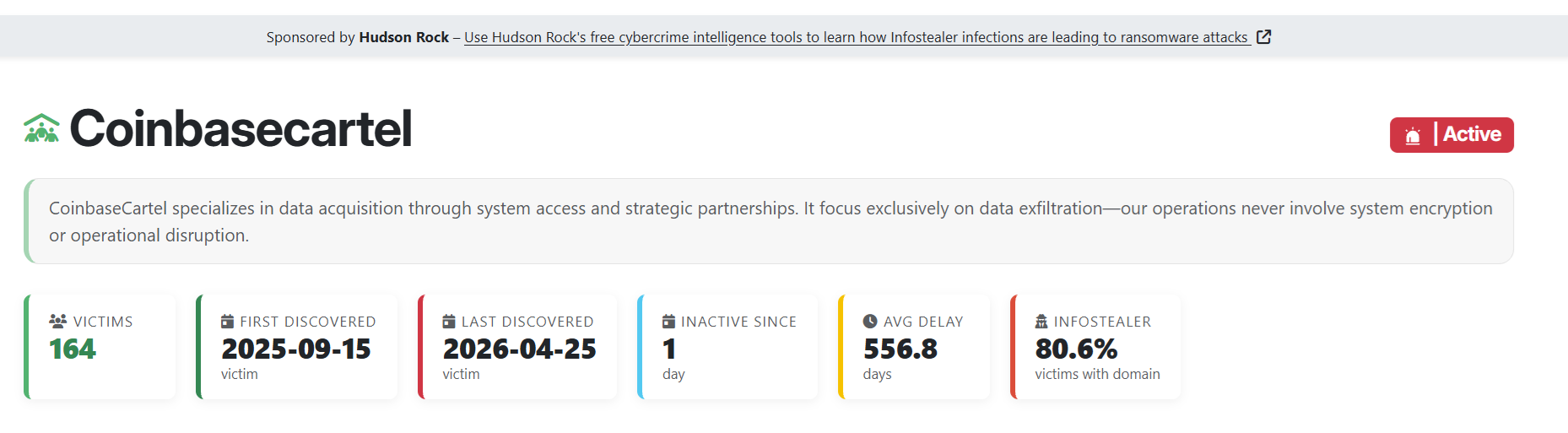Screen dimensions: 1568x433
Task: Click the red Active status badge
Action: (x=1452, y=135)
